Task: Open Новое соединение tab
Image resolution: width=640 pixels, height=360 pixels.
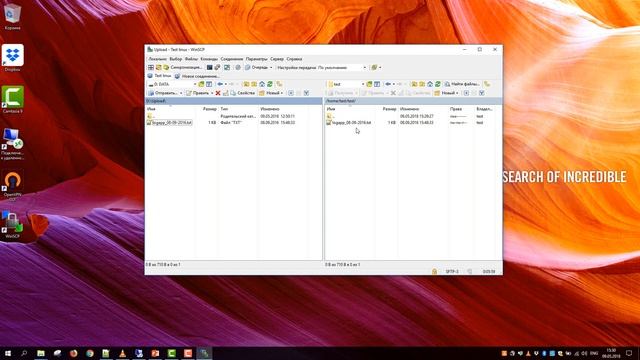Action: [x=197, y=76]
